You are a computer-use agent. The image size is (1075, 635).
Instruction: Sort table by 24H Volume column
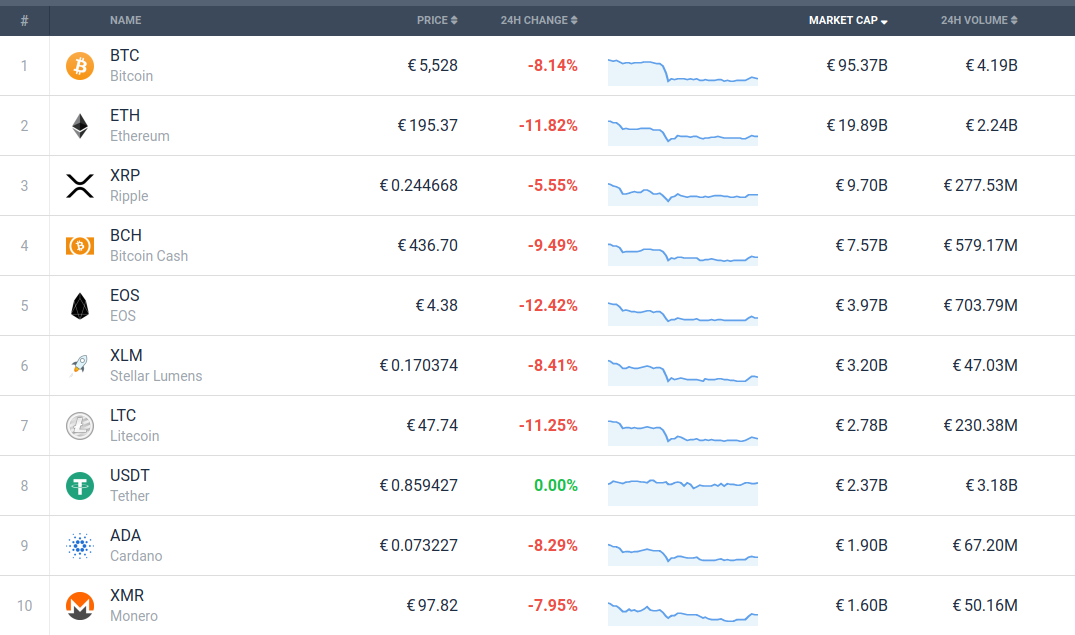point(978,20)
